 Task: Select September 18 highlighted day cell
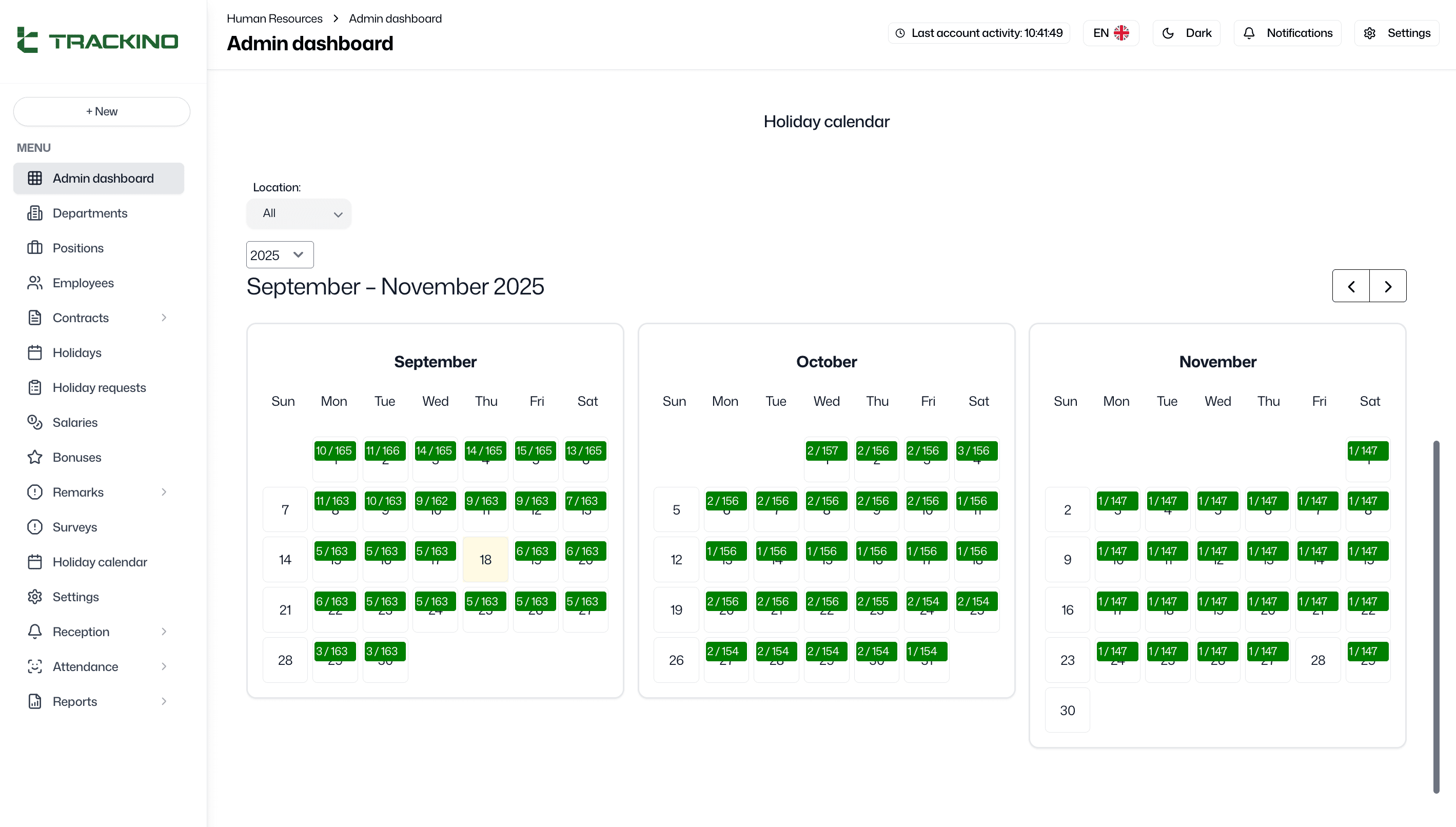click(x=485, y=560)
